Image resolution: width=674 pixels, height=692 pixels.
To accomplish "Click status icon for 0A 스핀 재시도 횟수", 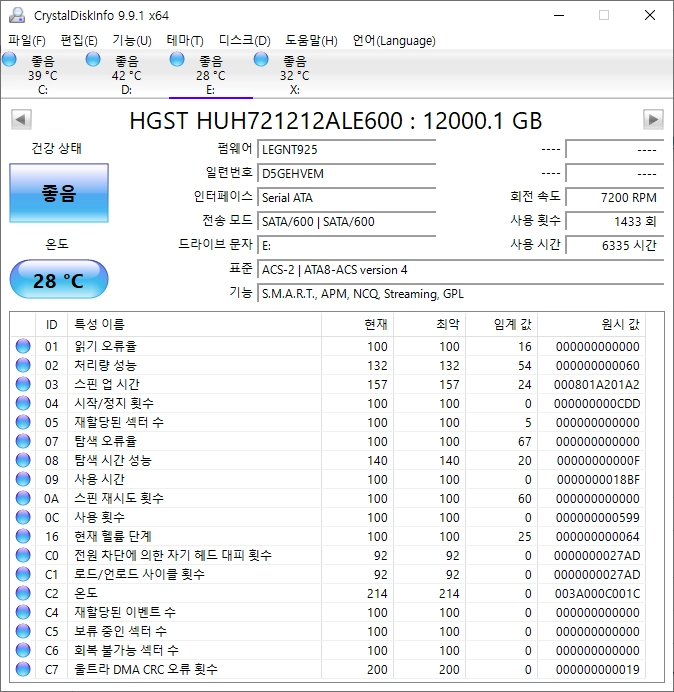I will 23,498.
